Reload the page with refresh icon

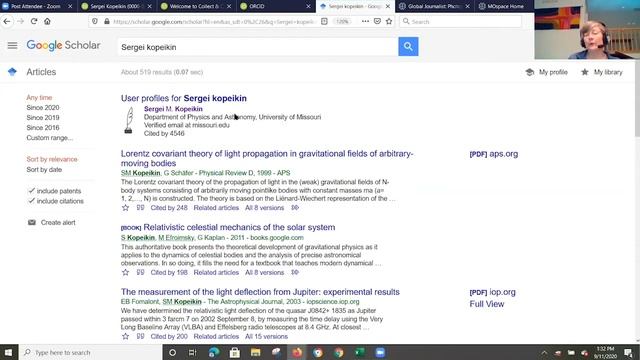(34, 21)
